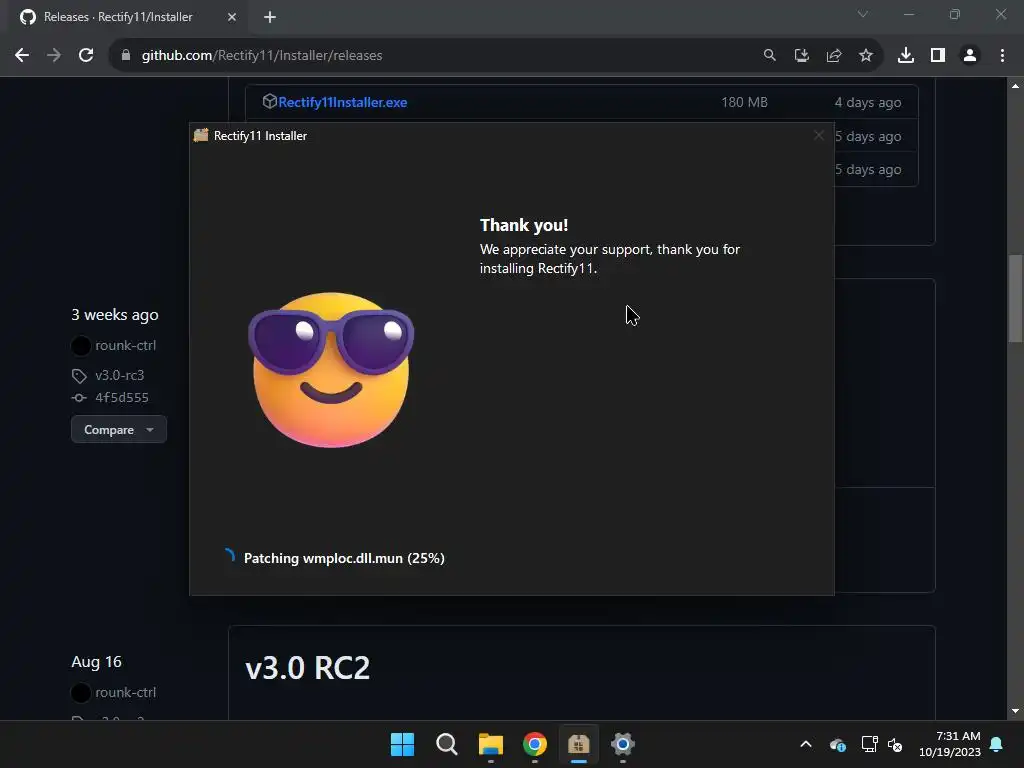Open File Explorer from taskbar
The image size is (1024, 768).
(x=490, y=744)
